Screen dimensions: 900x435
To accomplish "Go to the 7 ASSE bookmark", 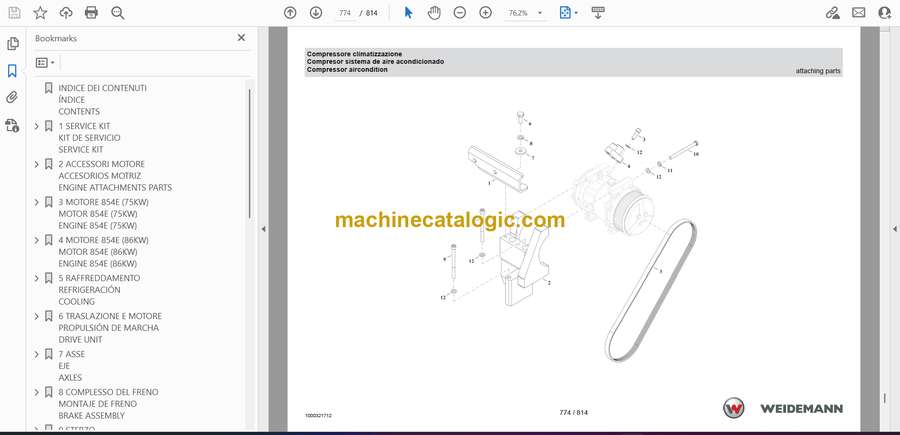I will (x=72, y=366).
